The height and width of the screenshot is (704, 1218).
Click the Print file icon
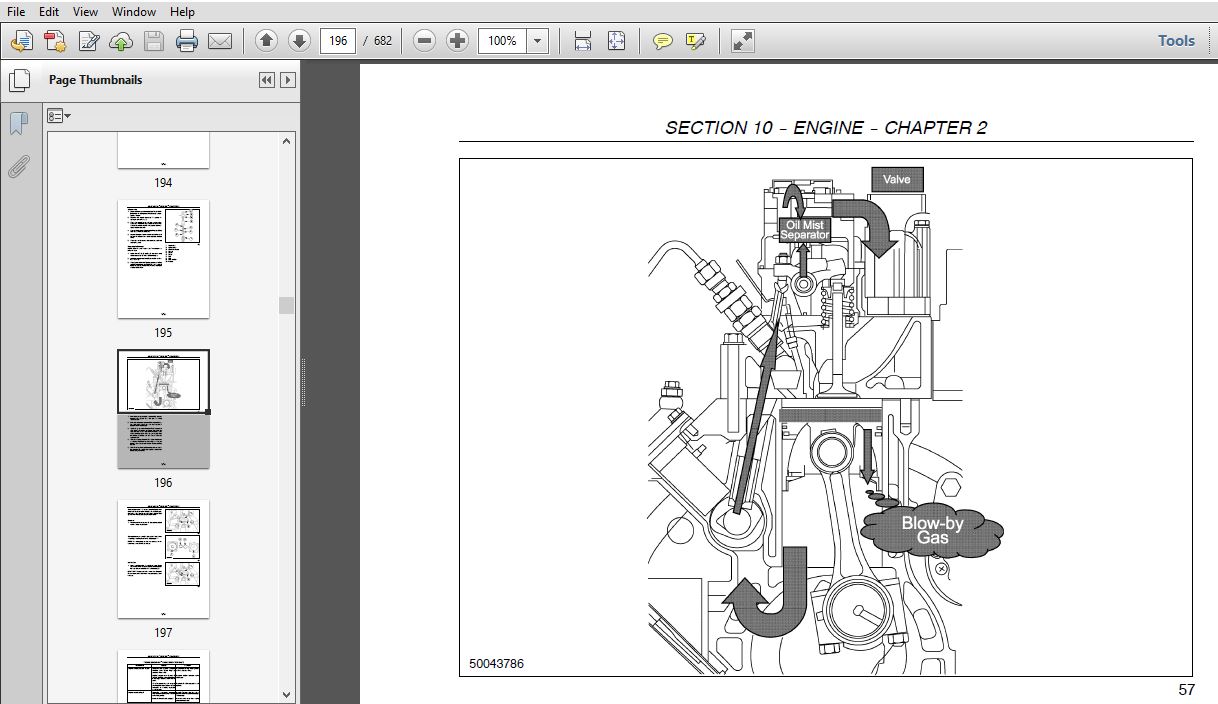coord(187,41)
